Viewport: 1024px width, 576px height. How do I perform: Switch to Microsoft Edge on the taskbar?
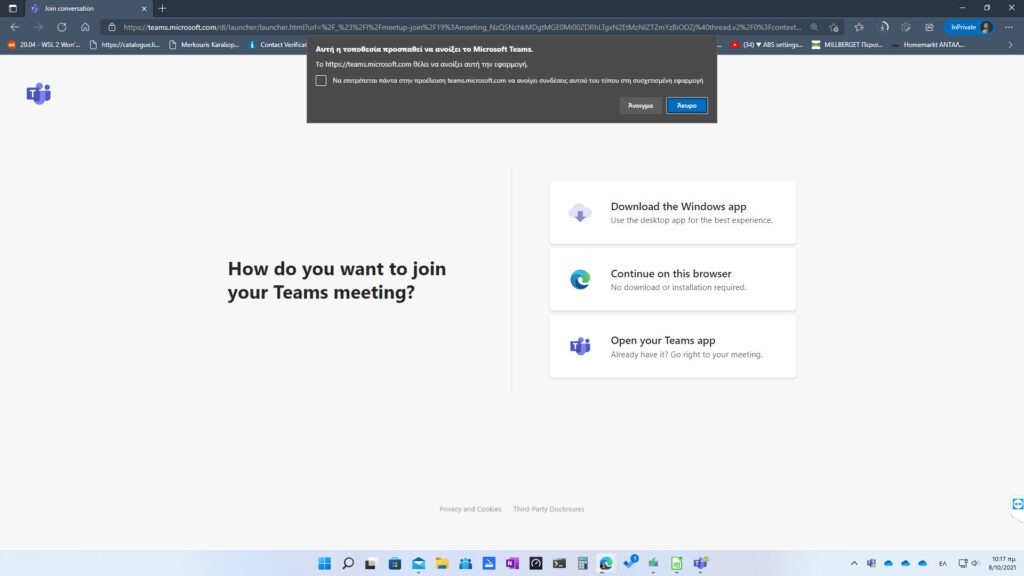tap(606, 563)
